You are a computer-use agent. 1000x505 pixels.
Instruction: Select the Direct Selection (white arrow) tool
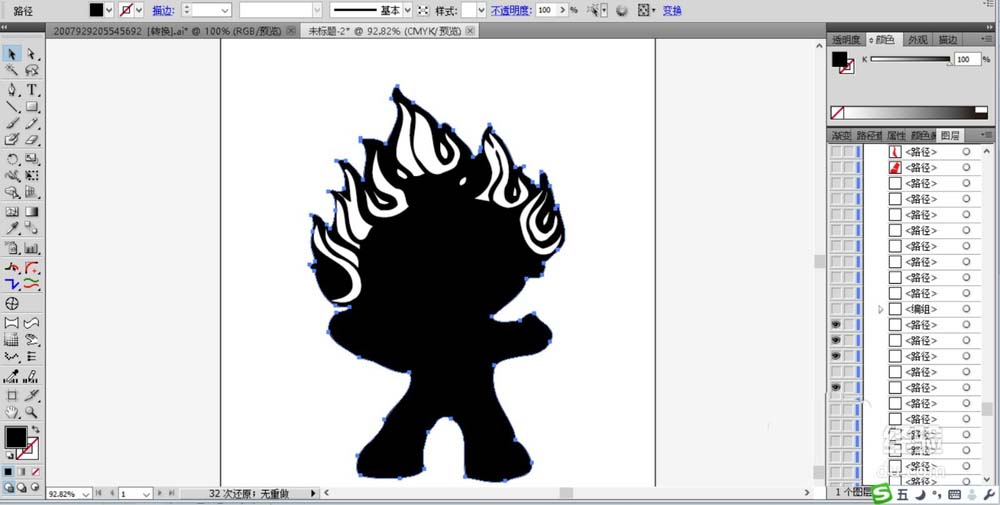[x=31, y=54]
